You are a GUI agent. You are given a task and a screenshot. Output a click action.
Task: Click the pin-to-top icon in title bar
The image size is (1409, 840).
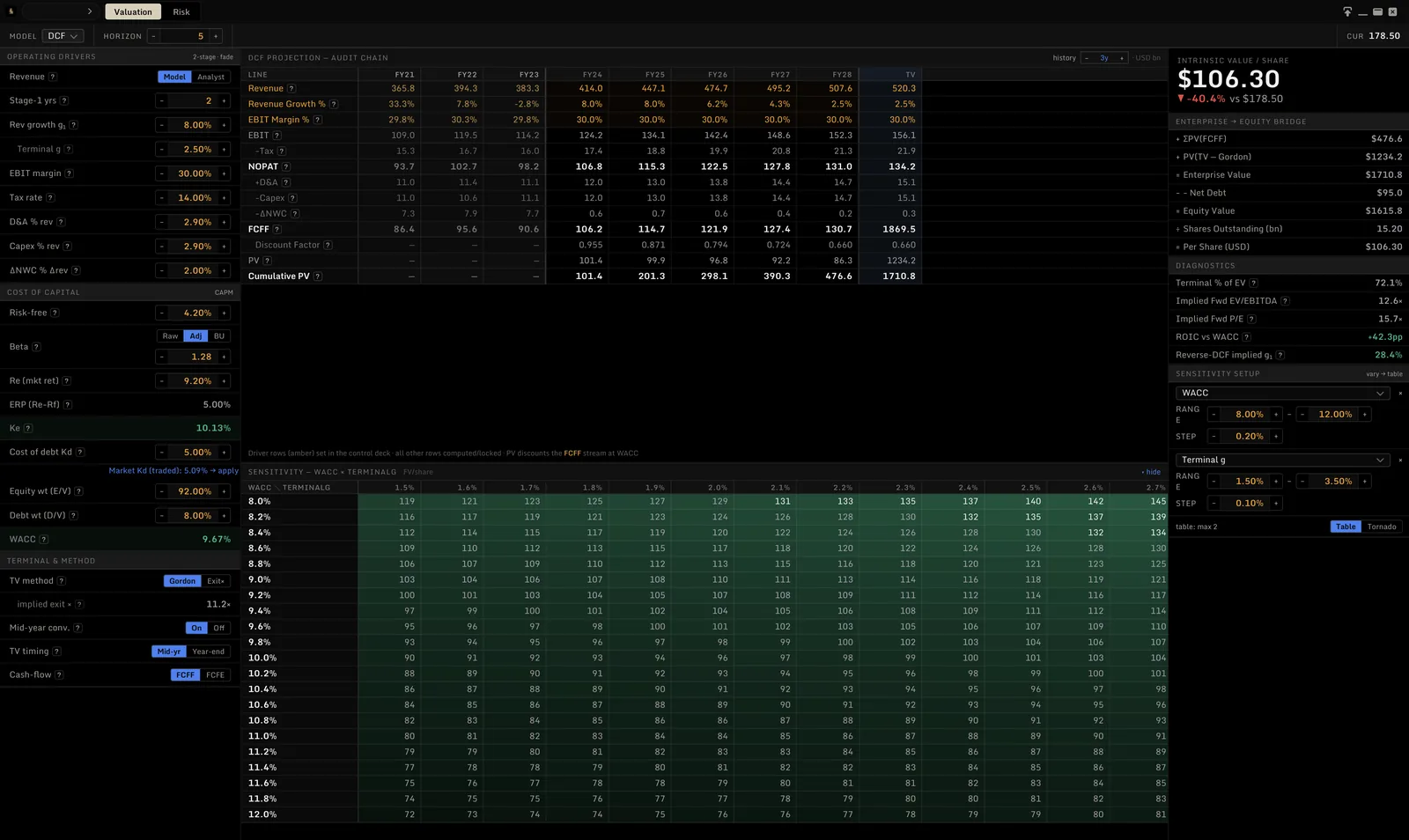pyautogui.click(x=1347, y=11)
